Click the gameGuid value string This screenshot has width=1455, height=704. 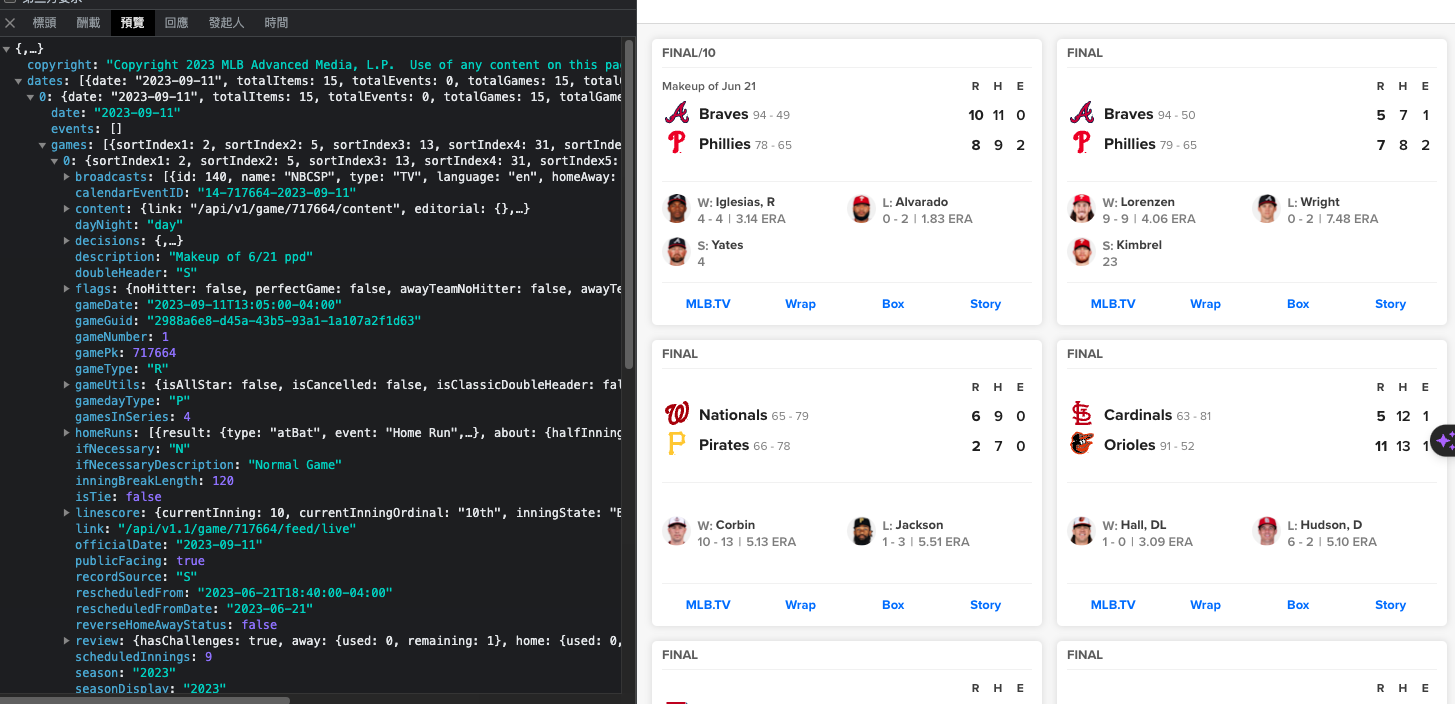coord(283,321)
